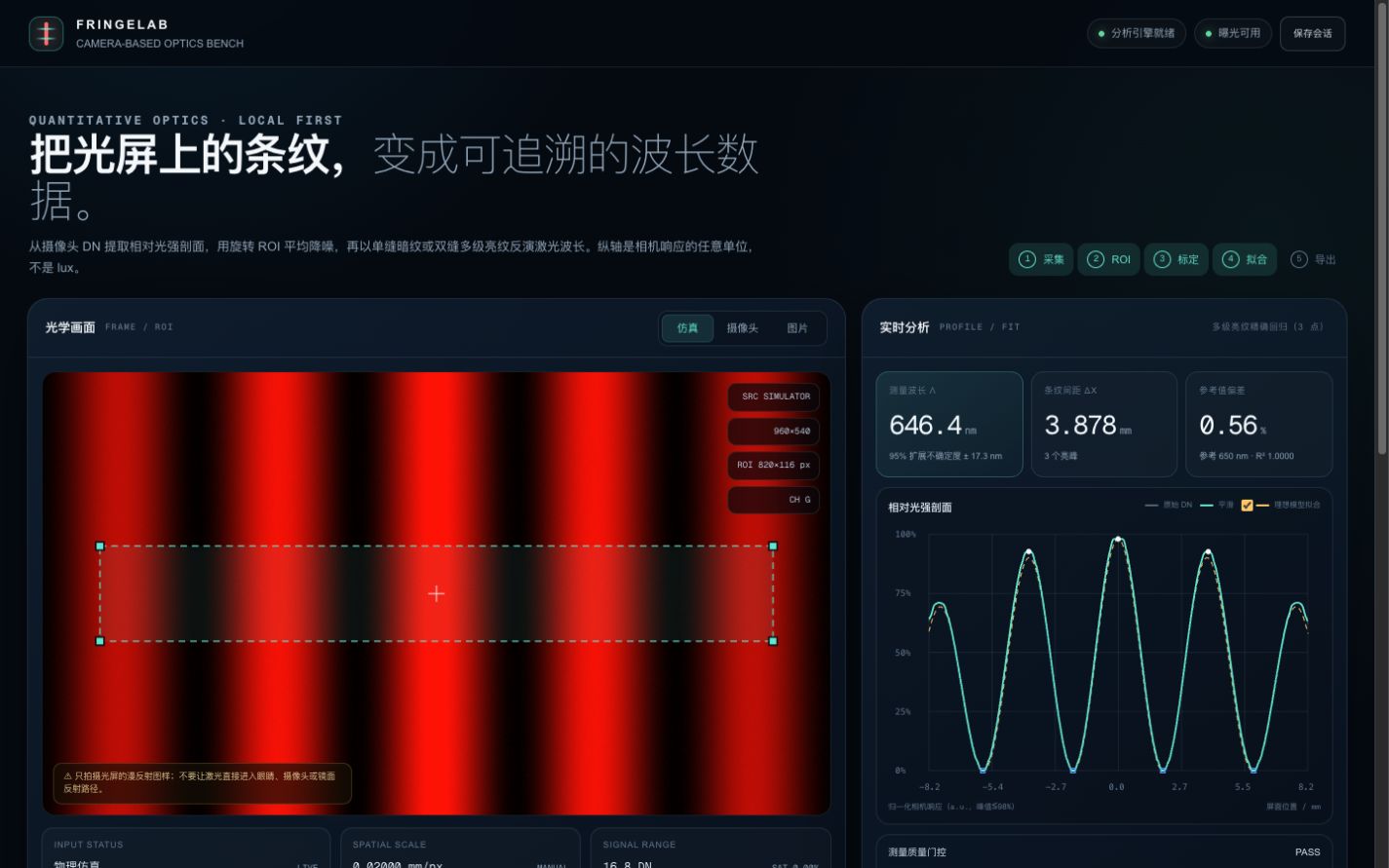Click the FringeLab logo icon
This screenshot has width=1389, height=868.
pos(46,33)
